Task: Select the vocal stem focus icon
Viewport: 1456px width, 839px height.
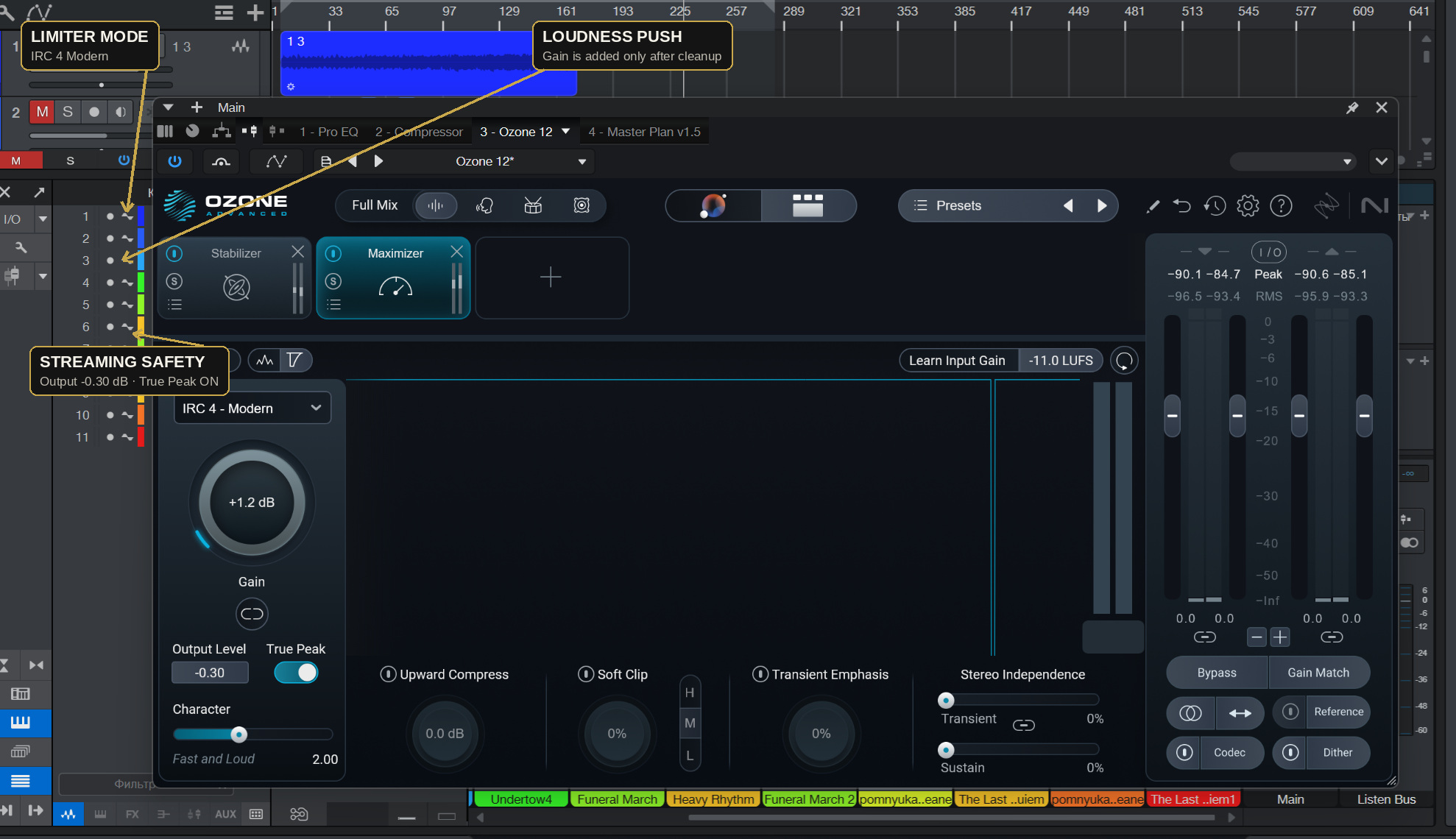Action: (x=484, y=205)
